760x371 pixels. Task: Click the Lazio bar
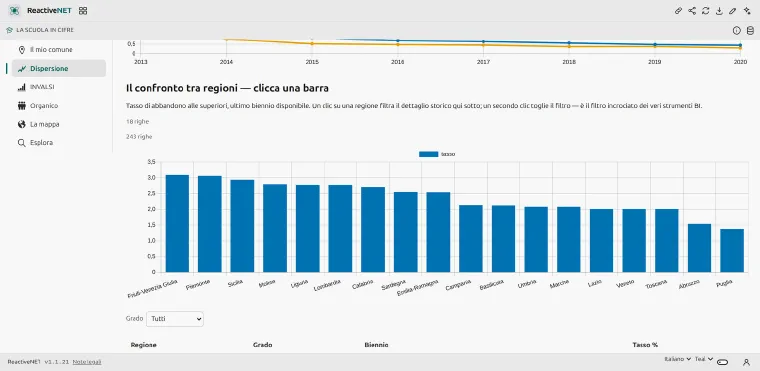[x=602, y=241]
